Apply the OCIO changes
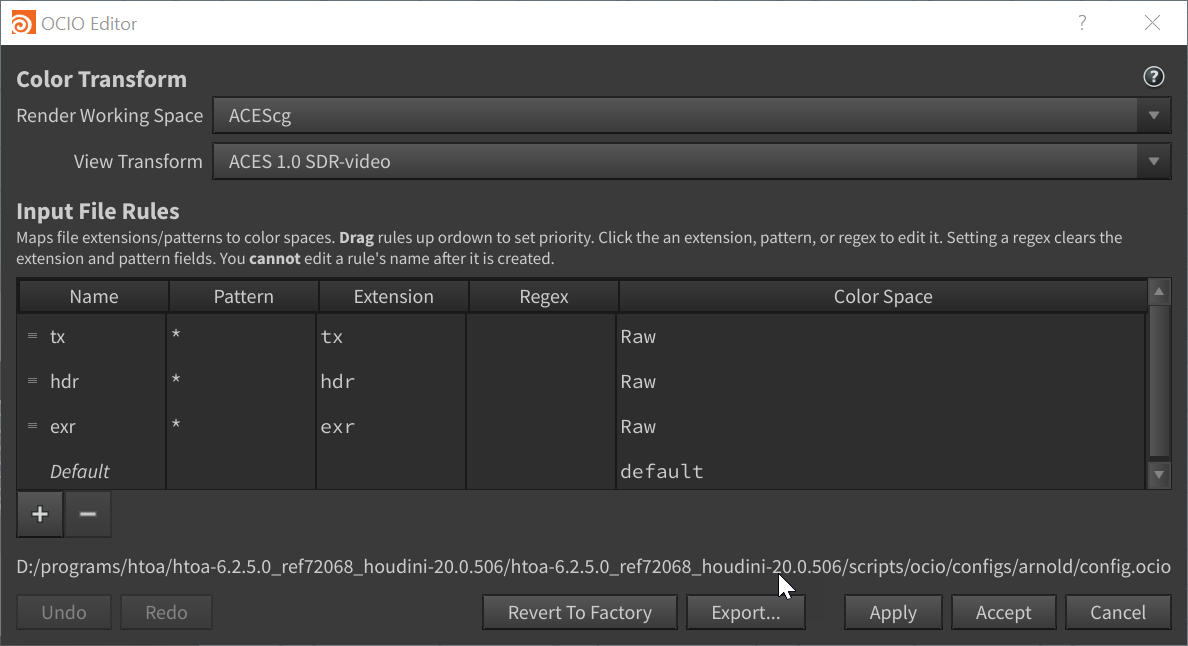This screenshot has width=1188, height=646. pyautogui.click(x=893, y=612)
